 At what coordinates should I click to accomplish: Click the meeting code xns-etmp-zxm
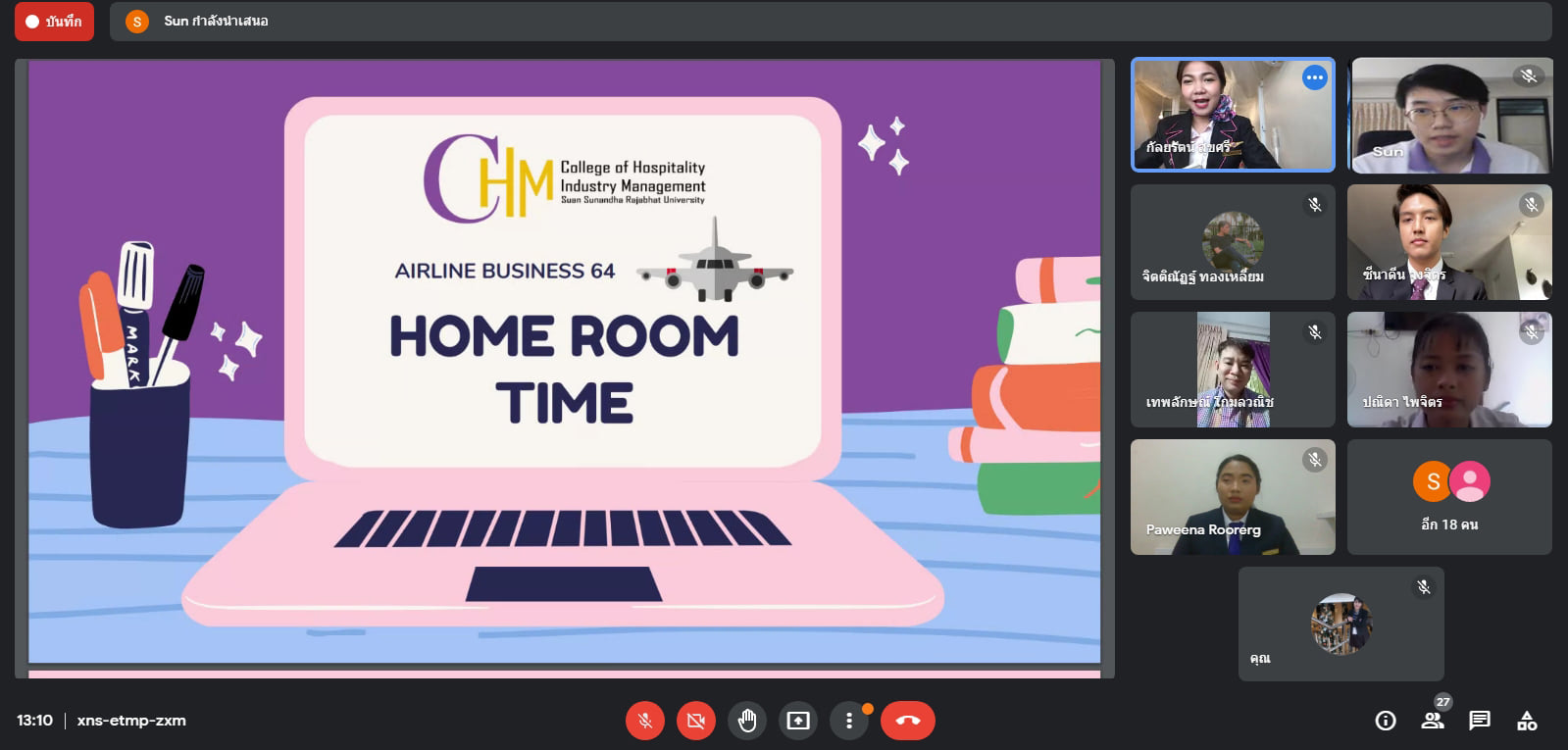point(131,721)
